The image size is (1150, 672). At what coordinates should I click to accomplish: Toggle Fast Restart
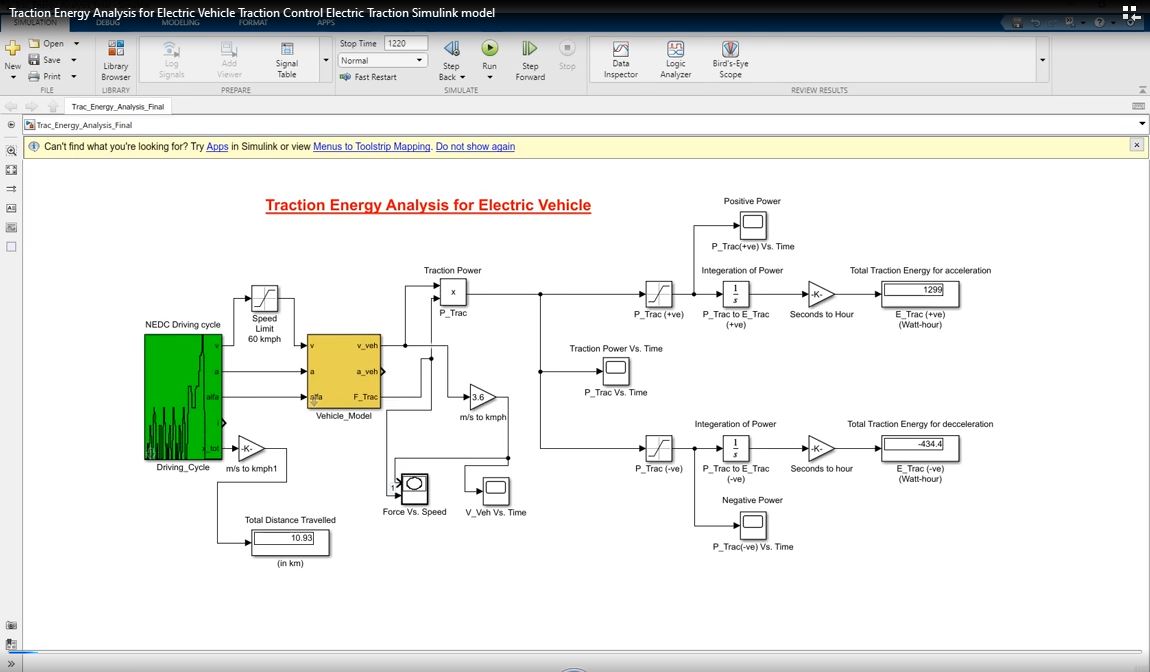(x=369, y=77)
